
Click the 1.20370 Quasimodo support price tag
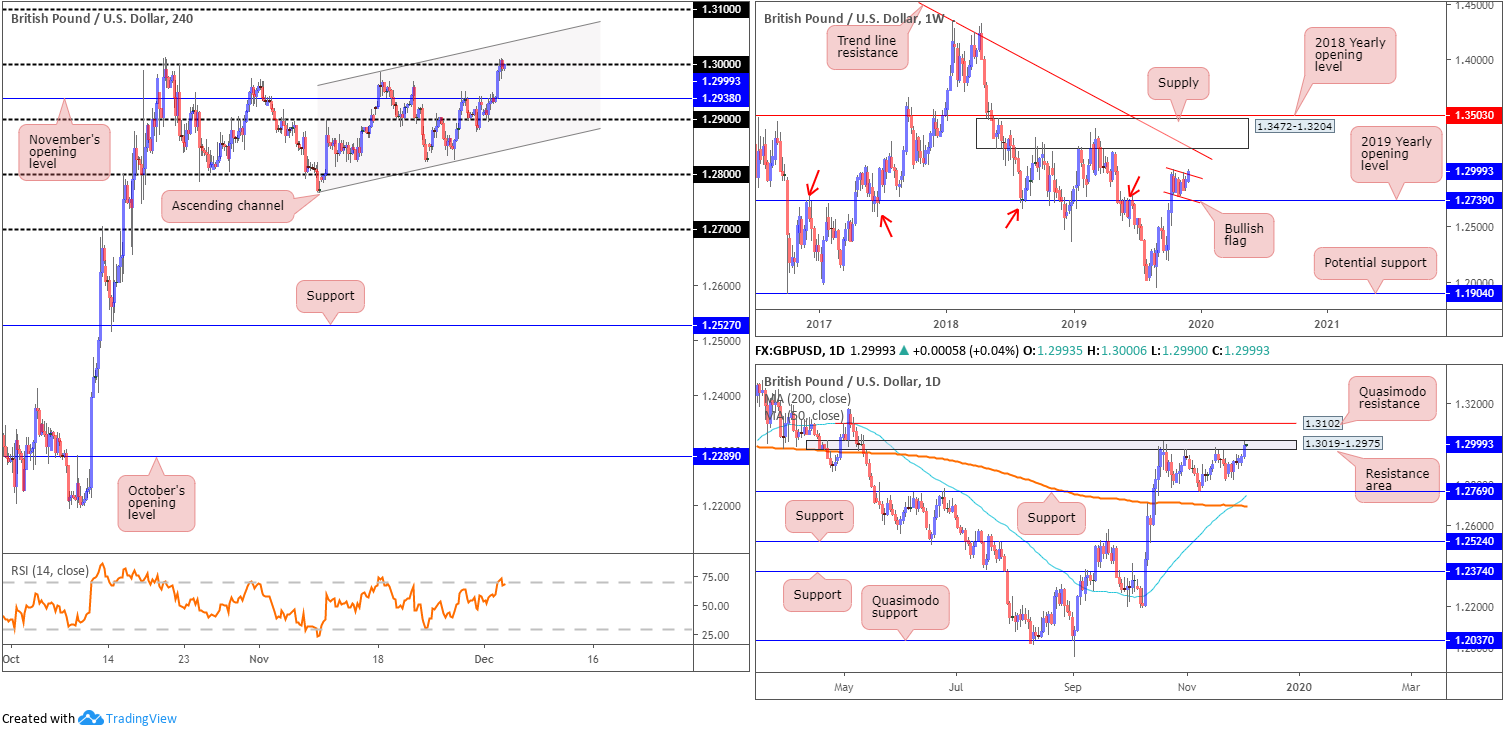1474,641
